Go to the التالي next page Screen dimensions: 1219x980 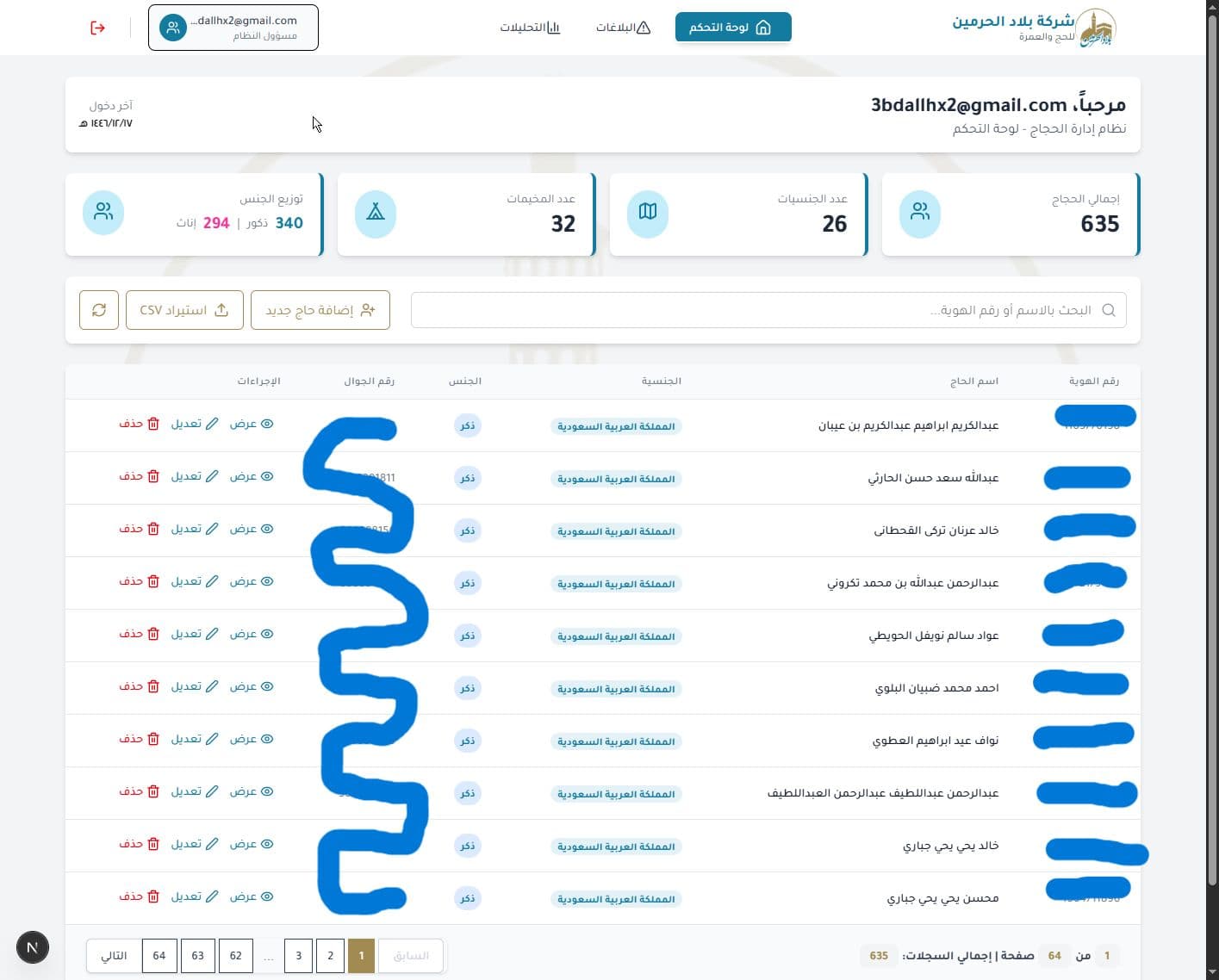click(x=114, y=956)
